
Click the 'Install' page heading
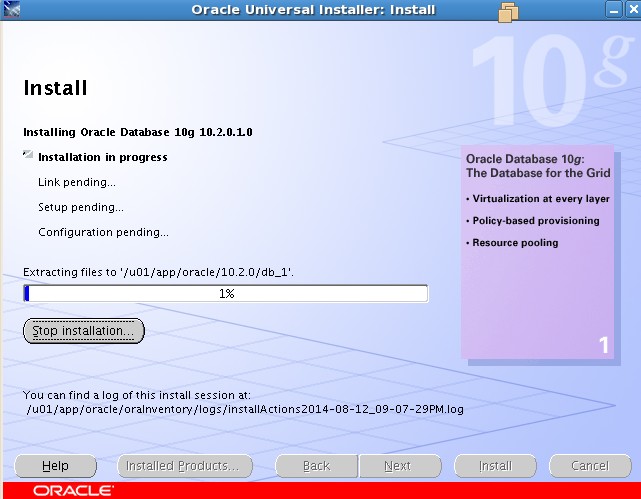(x=55, y=88)
